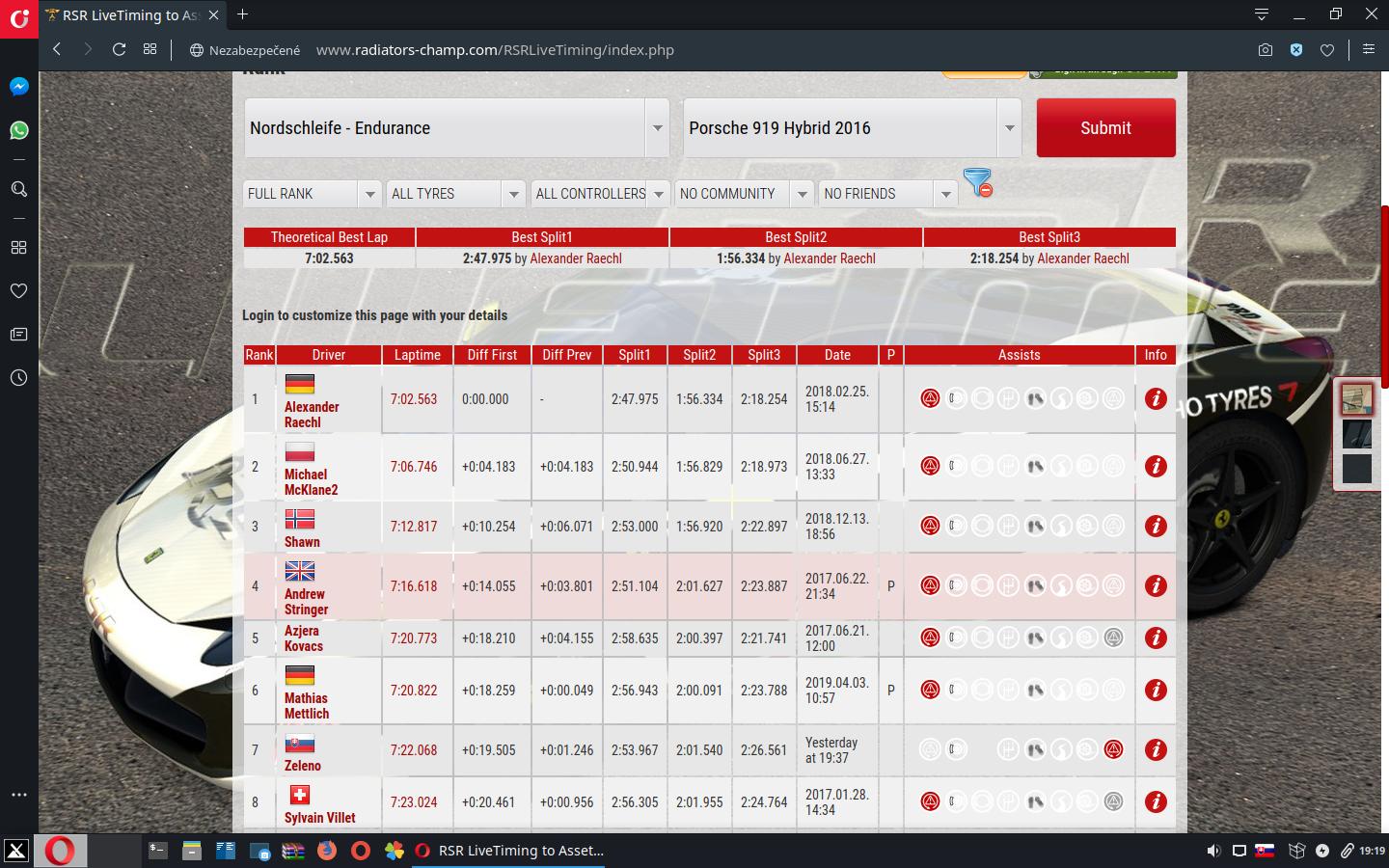Open the ad blocker shield icon
Screen dimensions: 1389x868
coord(1296,49)
